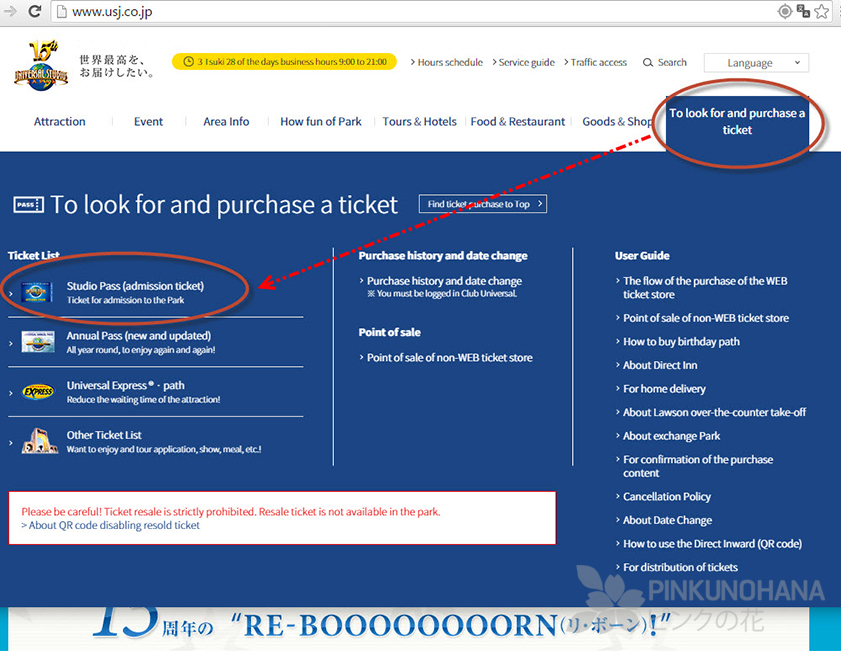Open Other Ticket List link
Image resolution: width=841 pixels, height=652 pixels.
click(104, 435)
